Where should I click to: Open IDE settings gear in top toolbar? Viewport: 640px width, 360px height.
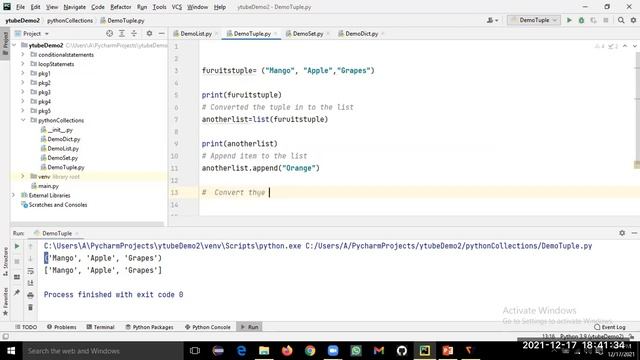[633, 20]
